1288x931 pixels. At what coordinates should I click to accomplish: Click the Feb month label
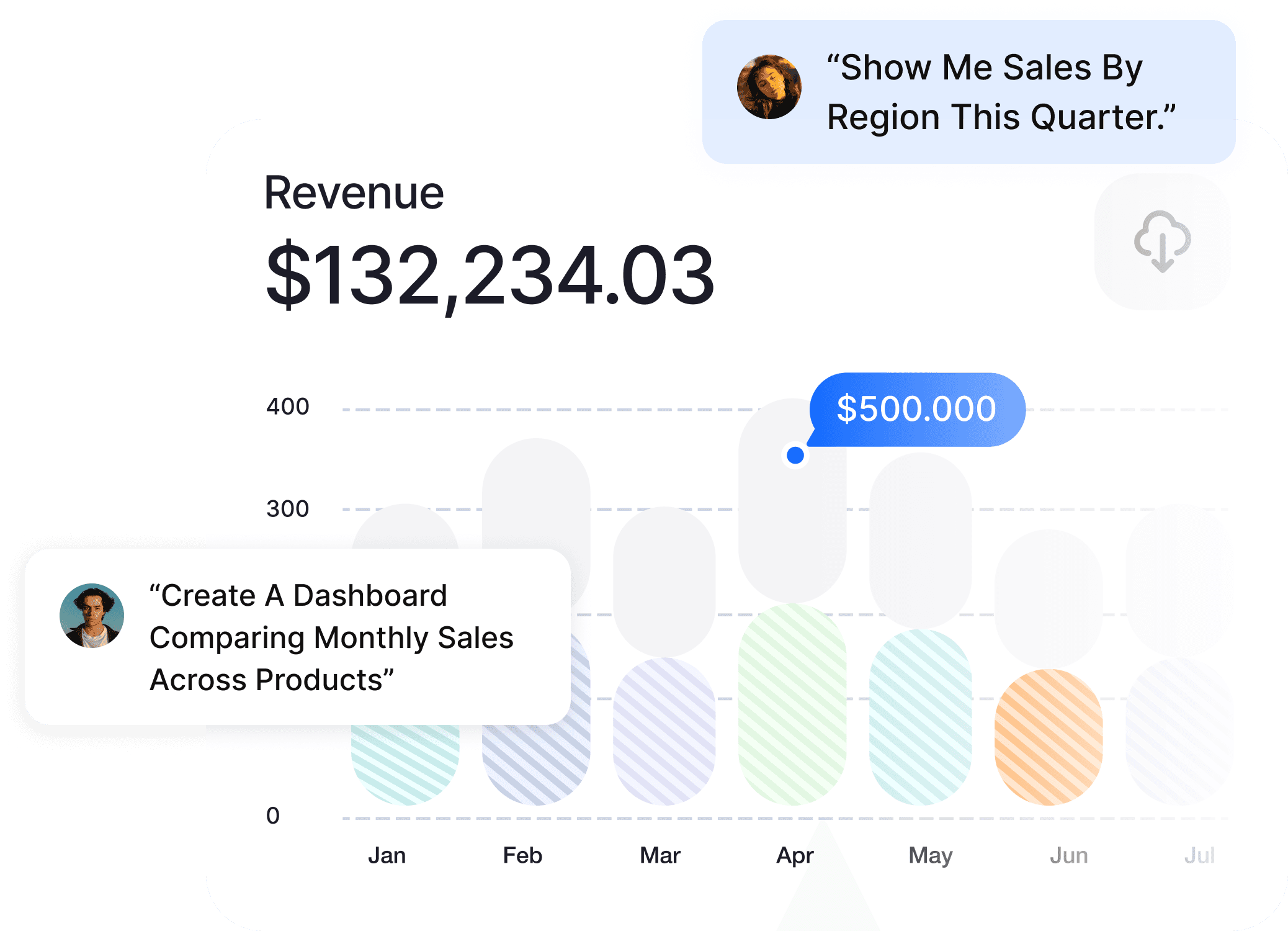[x=522, y=855]
